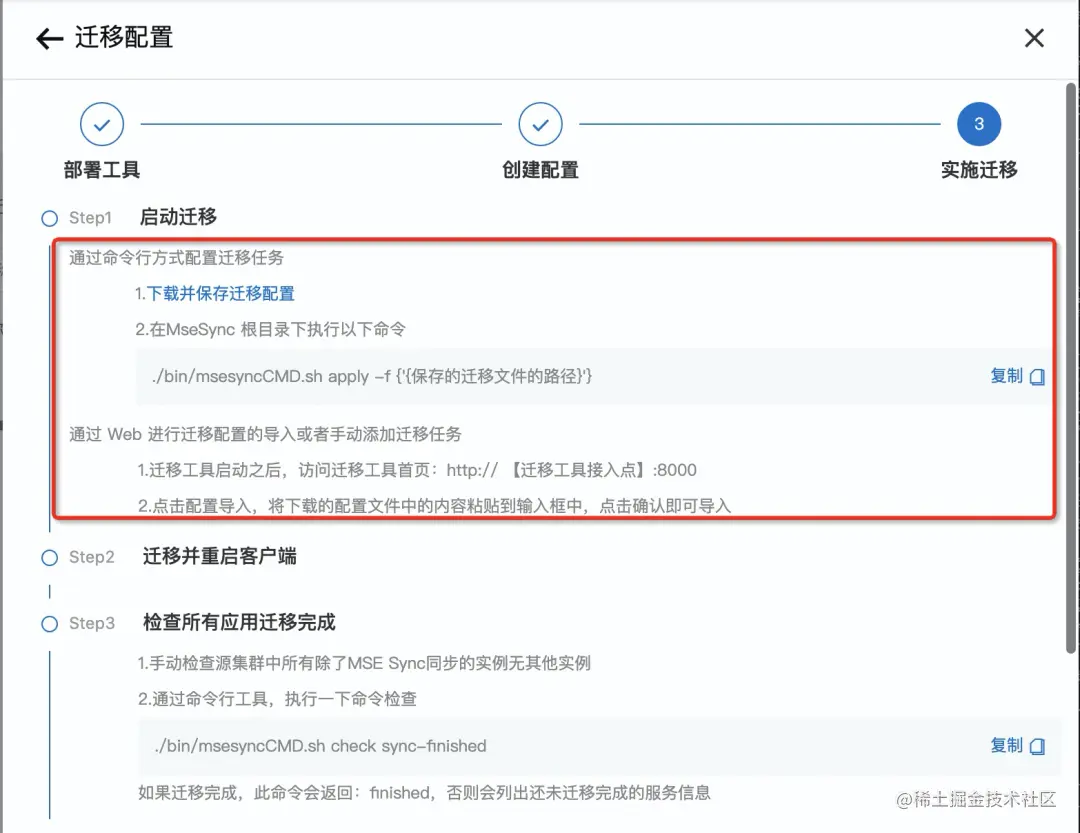Click the Step3 label text

tap(92, 623)
